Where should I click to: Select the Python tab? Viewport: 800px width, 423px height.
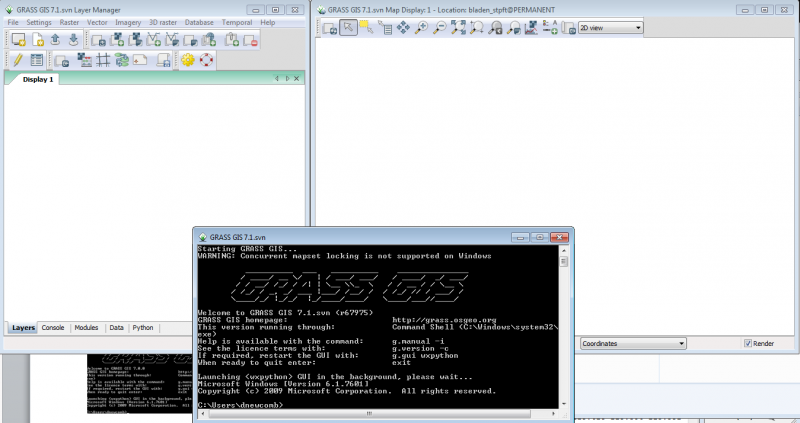[143, 327]
